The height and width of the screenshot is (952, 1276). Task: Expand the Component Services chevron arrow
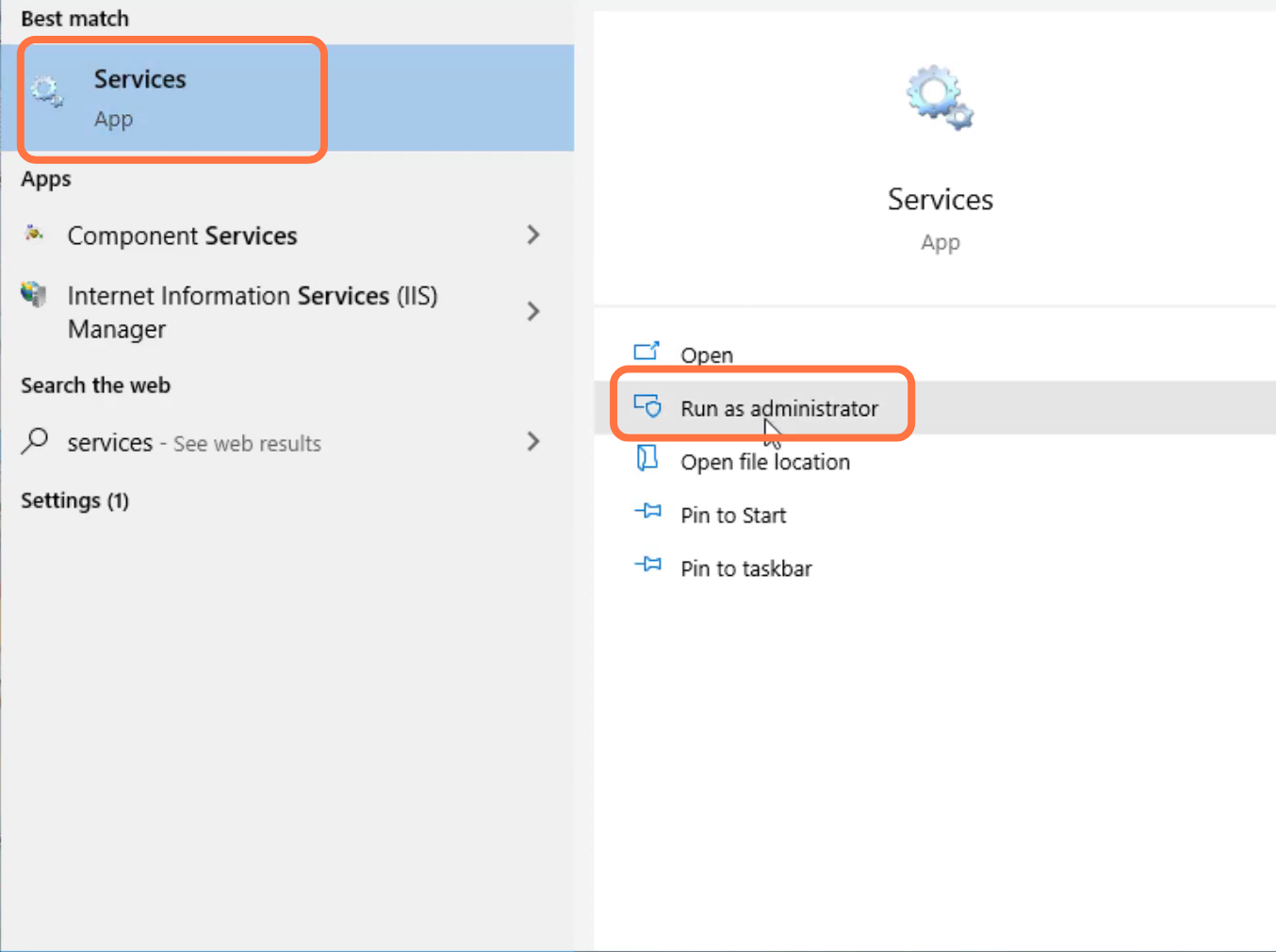pos(533,235)
